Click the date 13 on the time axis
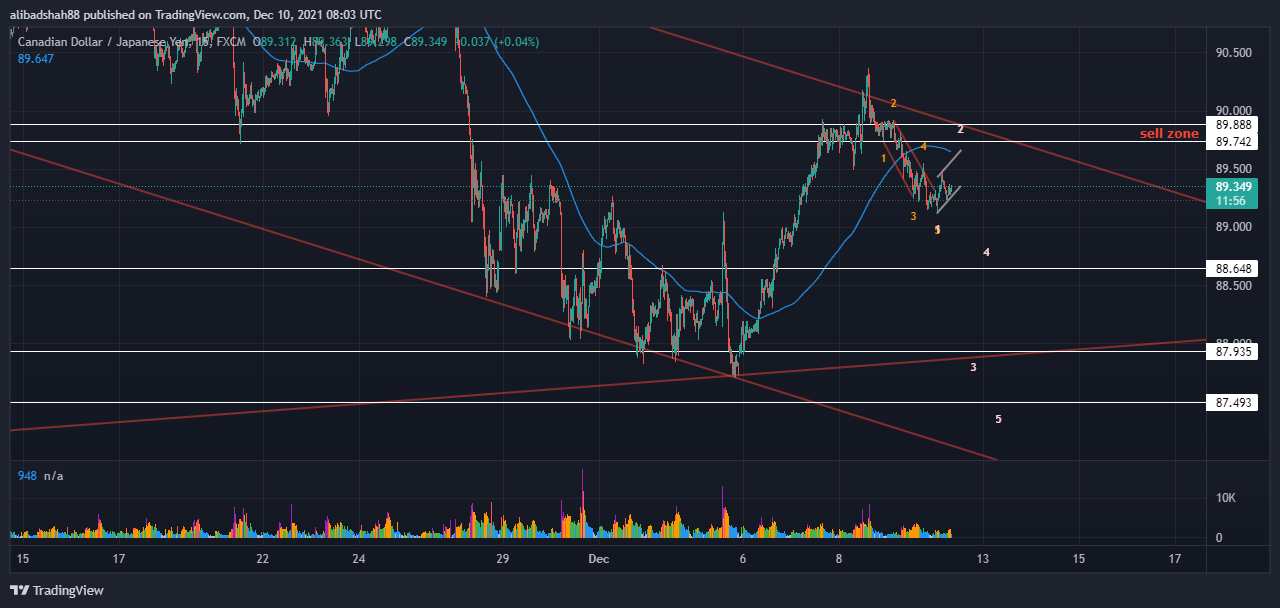The height and width of the screenshot is (608, 1280). [x=983, y=558]
